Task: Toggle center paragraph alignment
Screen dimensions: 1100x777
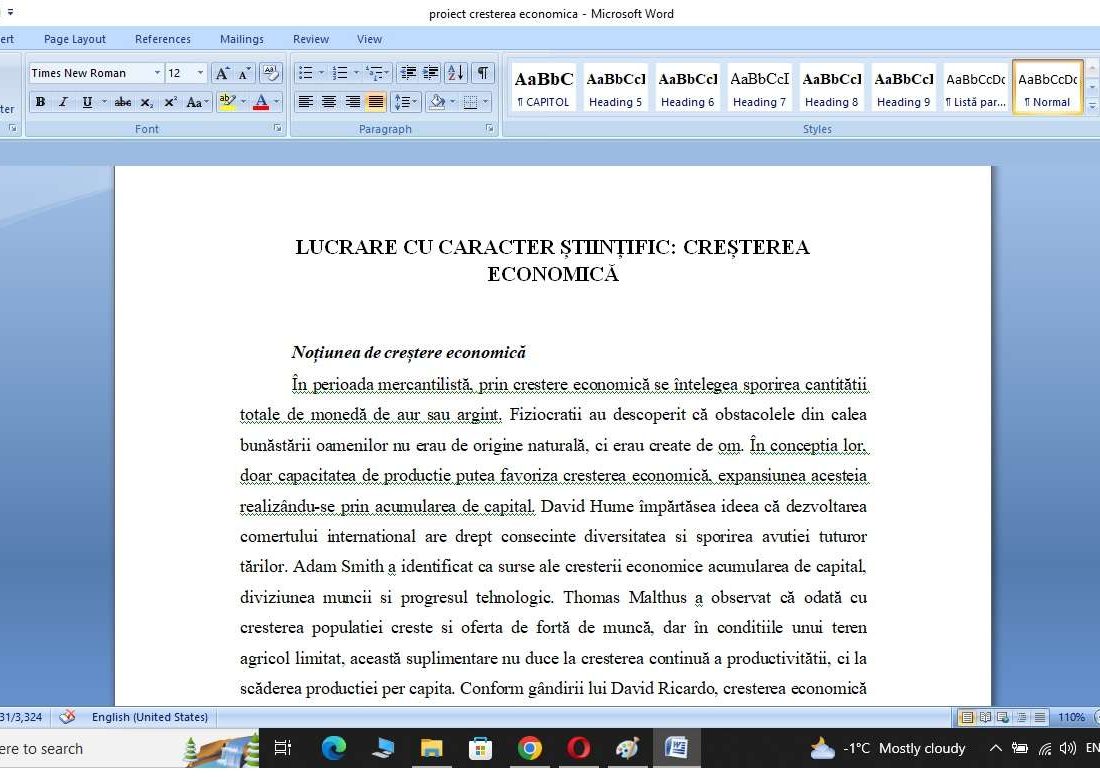Action: click(329, 101)
